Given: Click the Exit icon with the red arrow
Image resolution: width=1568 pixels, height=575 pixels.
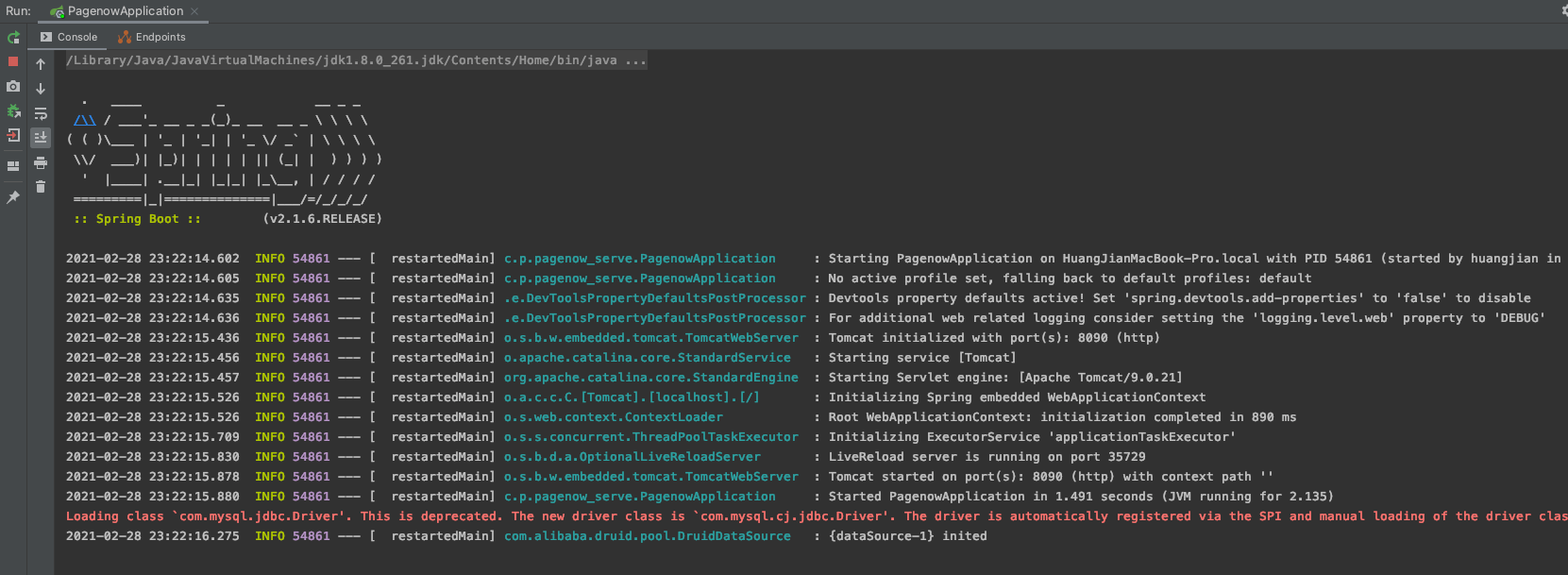Looking at the screenshot, I should click(x=13, y=135).
